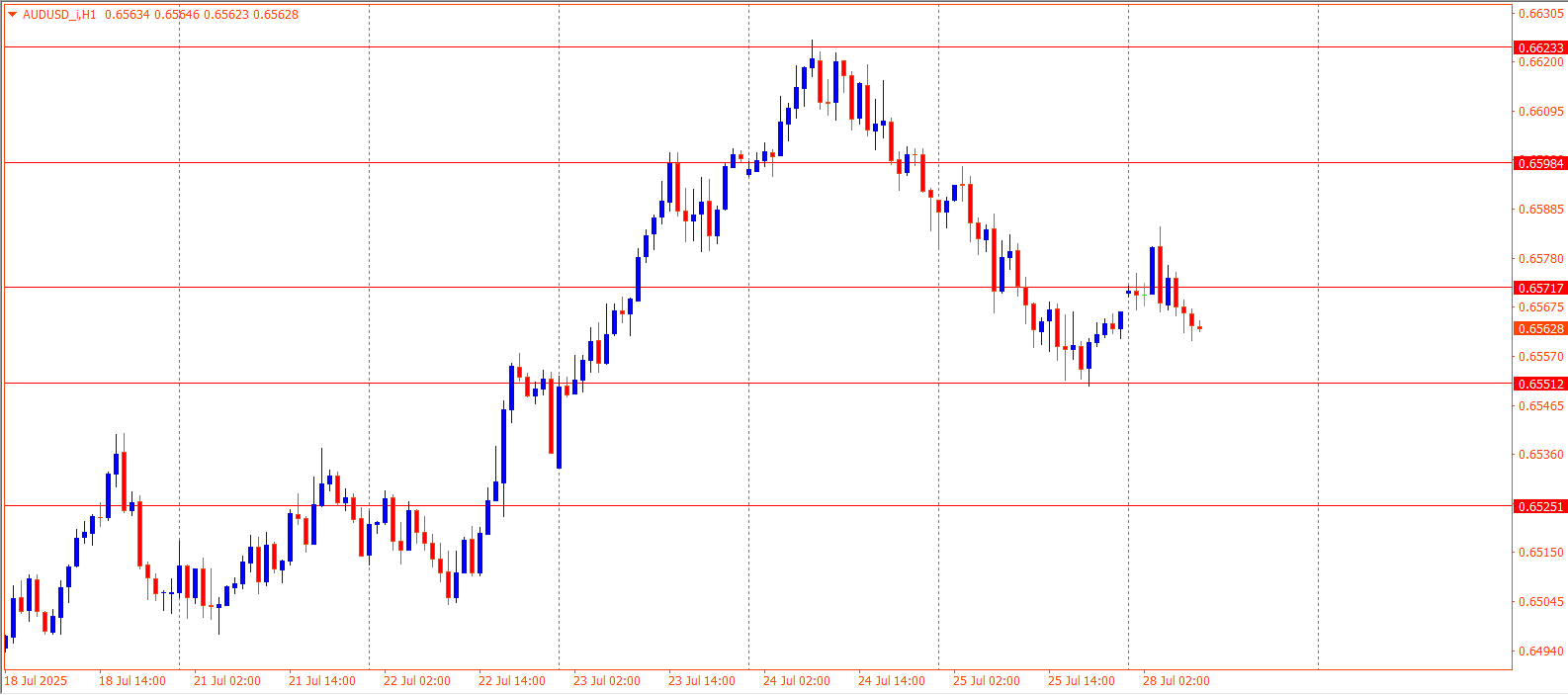Click the 18 Jul 14:00 time label

(x=132, y=681)
